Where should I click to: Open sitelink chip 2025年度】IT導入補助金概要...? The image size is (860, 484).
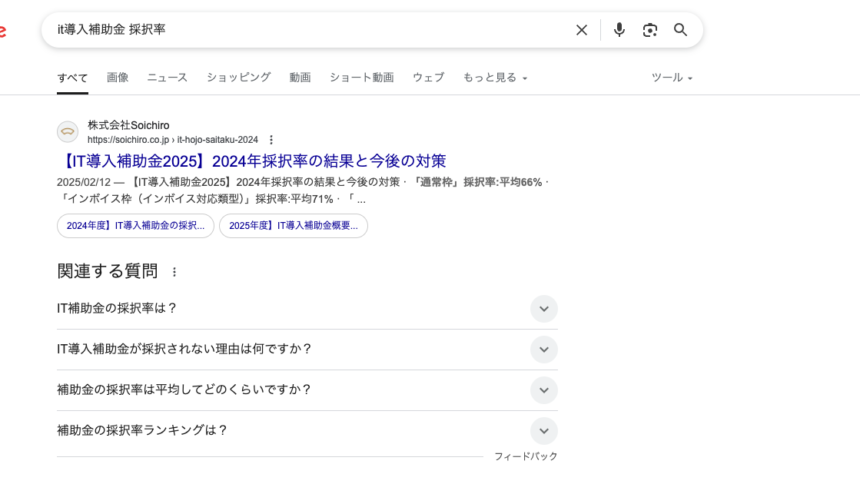click(293, 226)
